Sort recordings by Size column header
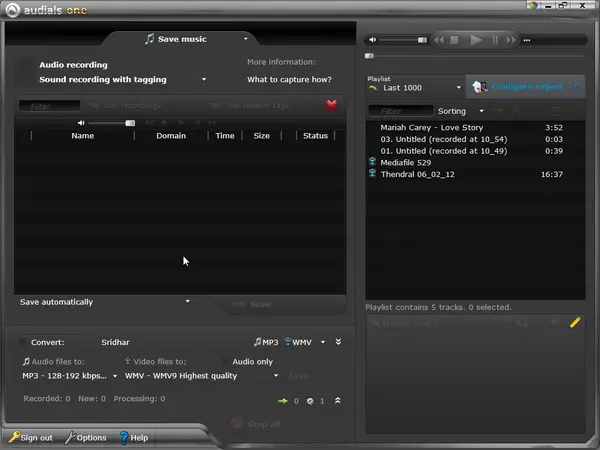 point(262,135)
